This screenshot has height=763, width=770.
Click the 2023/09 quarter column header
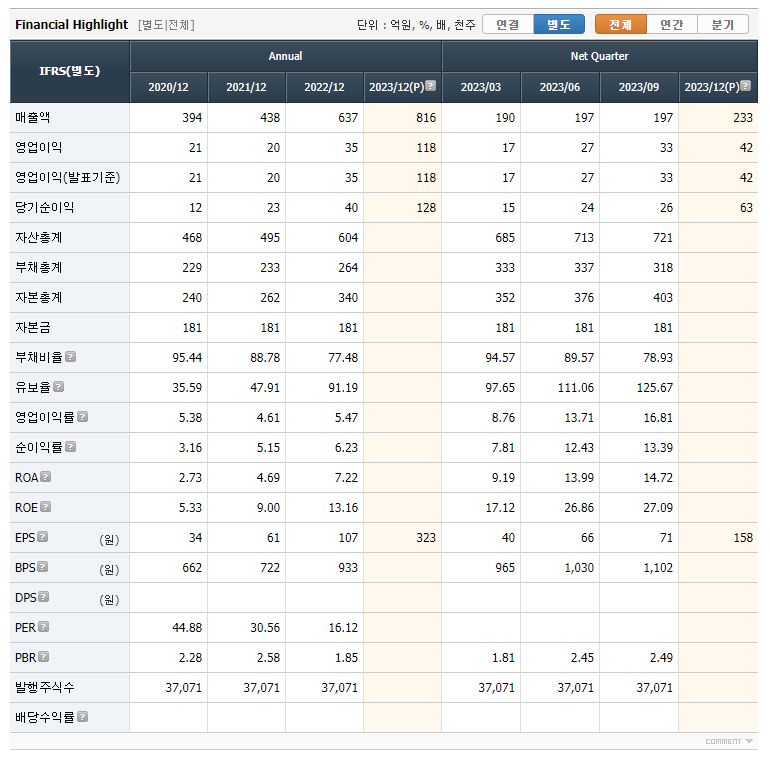pyautogui.click(x=639, y=87)
